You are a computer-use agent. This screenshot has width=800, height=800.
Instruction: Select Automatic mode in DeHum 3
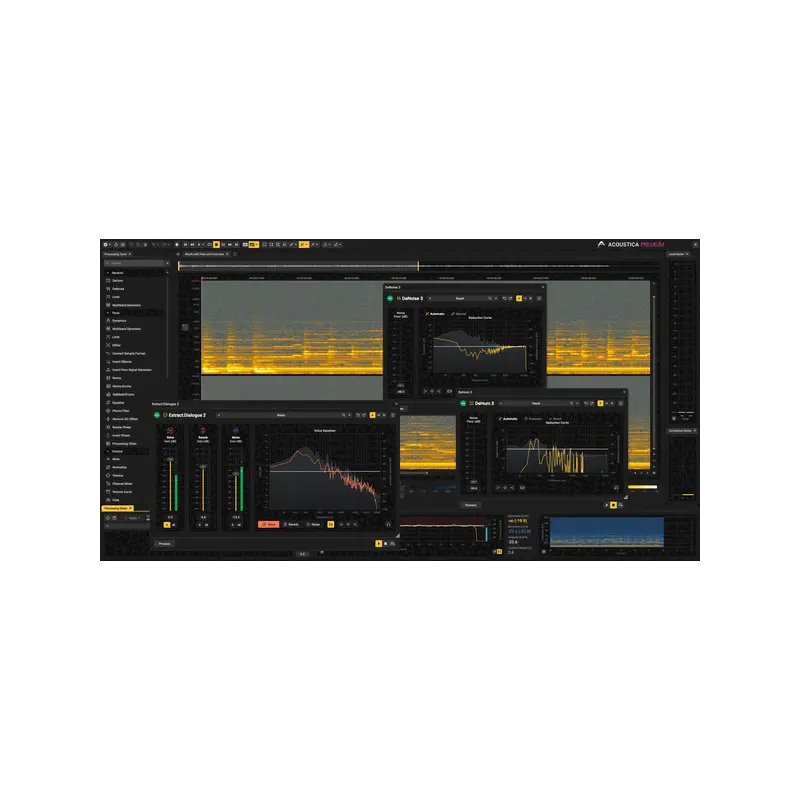[508, 419]
